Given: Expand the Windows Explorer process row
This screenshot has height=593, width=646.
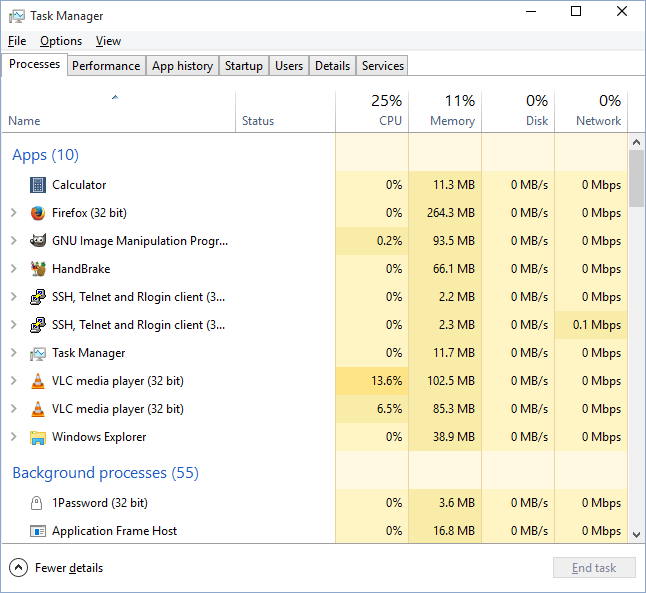Looking at the screenshot, I should (14, 437).
